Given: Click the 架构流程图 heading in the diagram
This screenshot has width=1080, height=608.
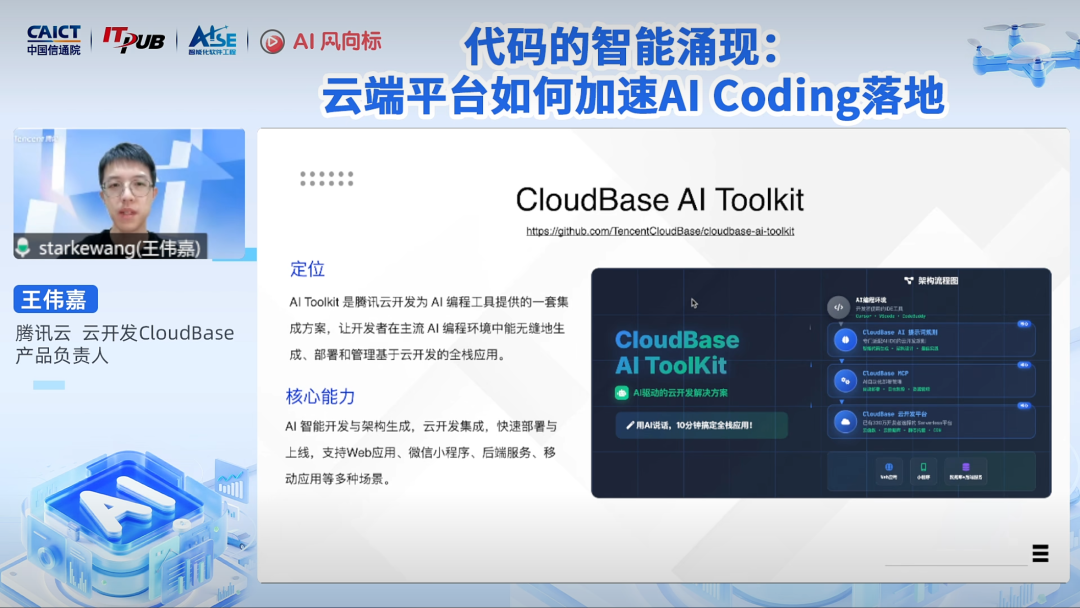Looking at the screenshot, I should (x=938, y=281).
